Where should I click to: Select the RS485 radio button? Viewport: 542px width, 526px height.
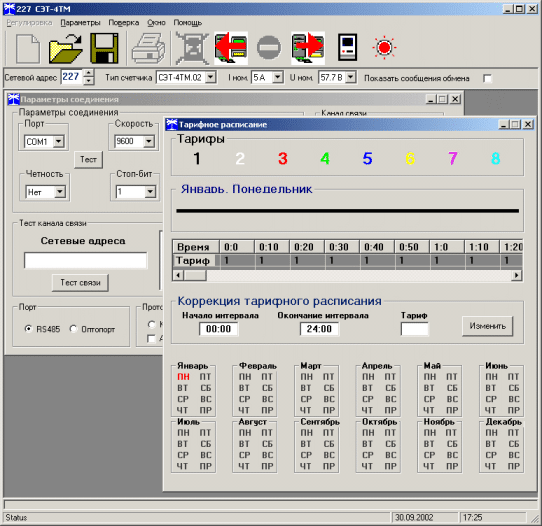[x=28, y=329]
